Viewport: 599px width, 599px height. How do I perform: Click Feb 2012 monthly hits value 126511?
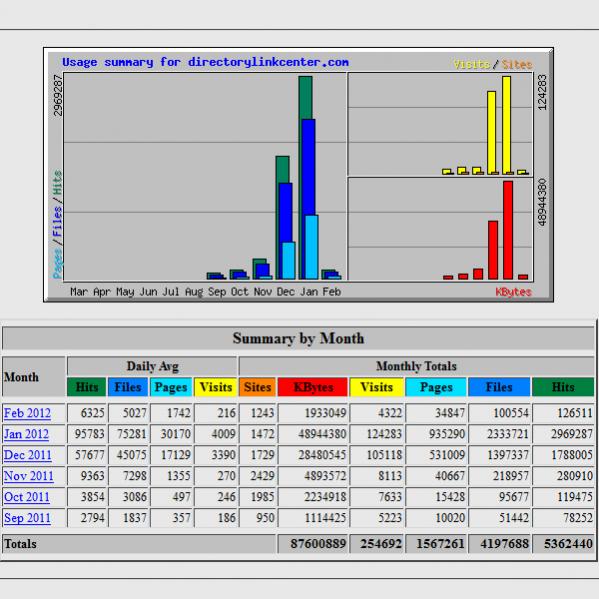(575, 413)
